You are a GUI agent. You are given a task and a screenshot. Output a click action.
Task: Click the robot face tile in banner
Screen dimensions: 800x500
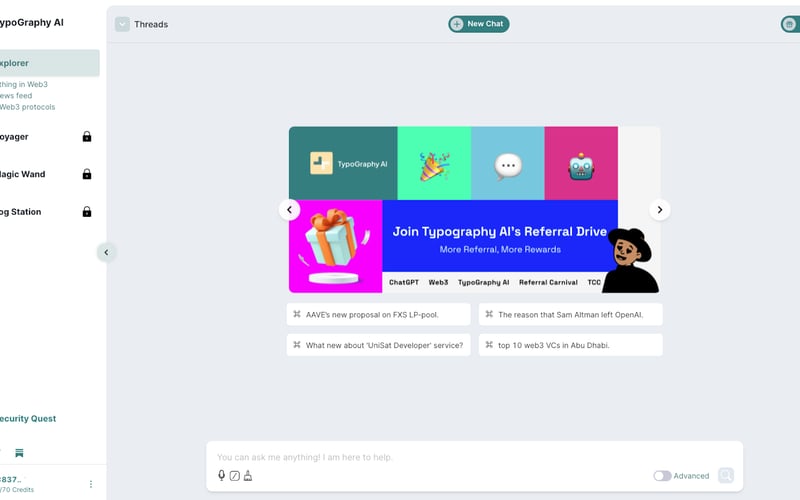pyautogui.click(x=581, y=163)
